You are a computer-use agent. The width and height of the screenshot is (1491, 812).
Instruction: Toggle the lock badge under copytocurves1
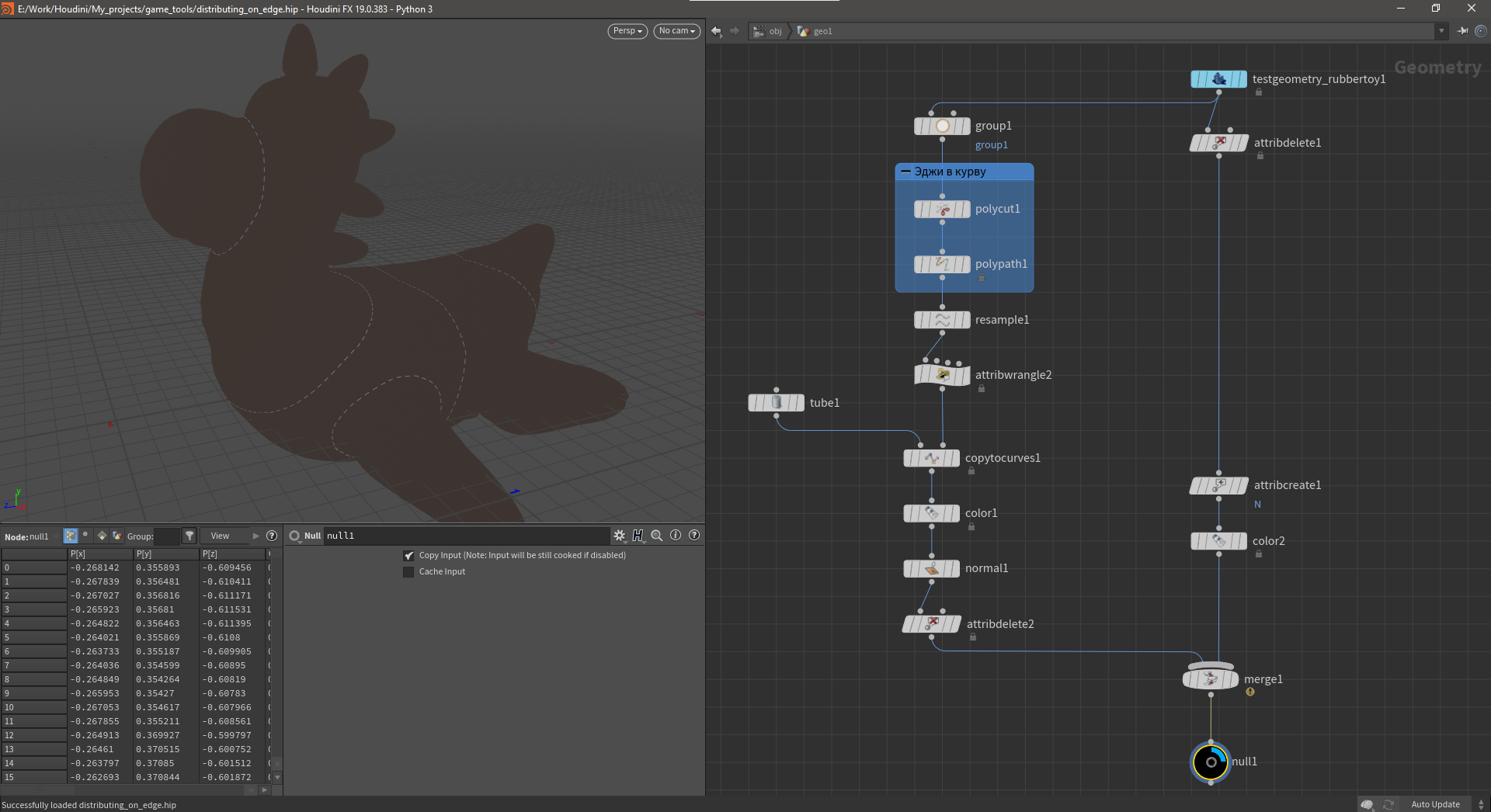pyautogui.click(x=971, y=471)
